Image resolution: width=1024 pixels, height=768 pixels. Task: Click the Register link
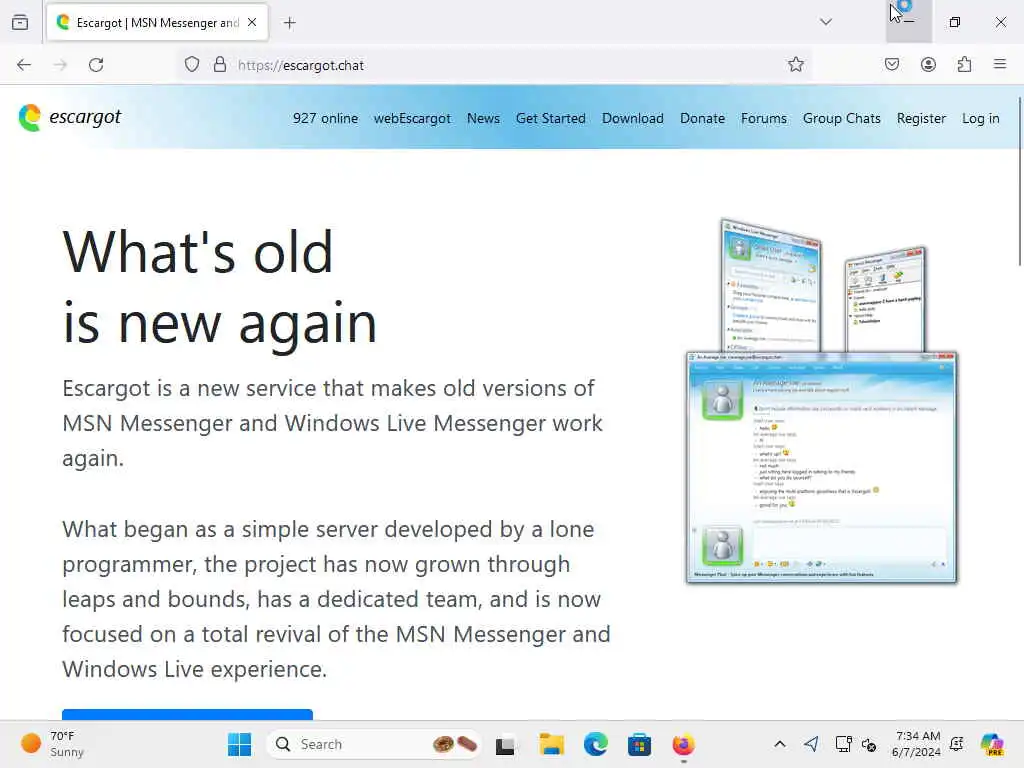click(921, 118)
